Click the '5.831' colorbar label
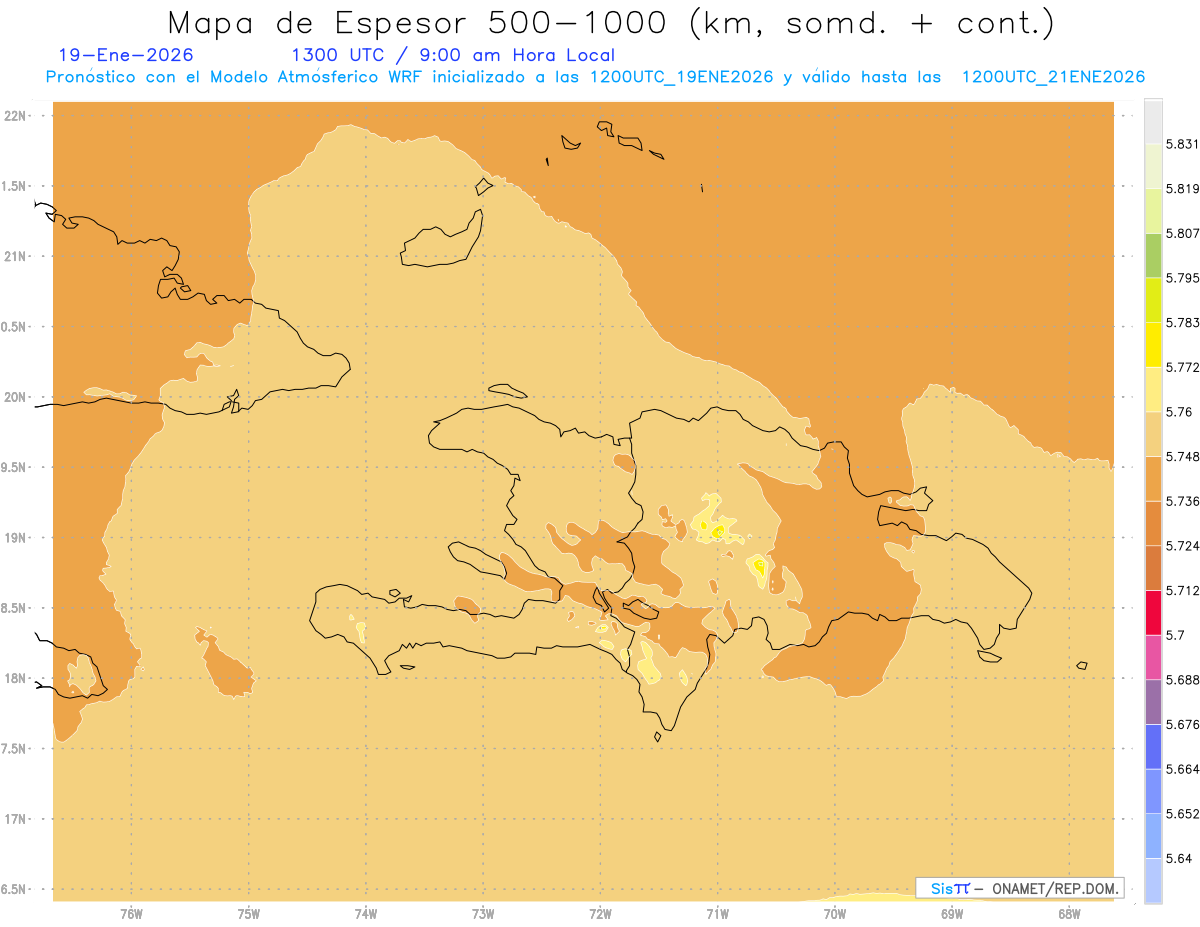Viewport: 1200px width, 927px height. (1182, 144)
